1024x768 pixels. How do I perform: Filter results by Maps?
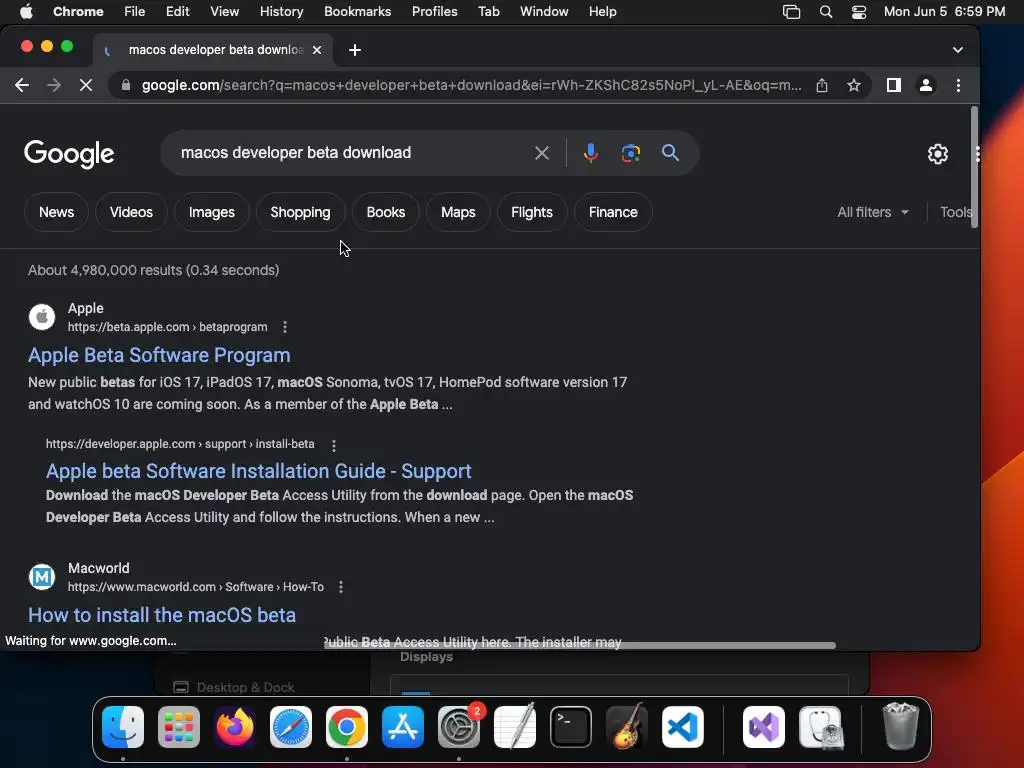pyautogui.click(x=458, y=212)
